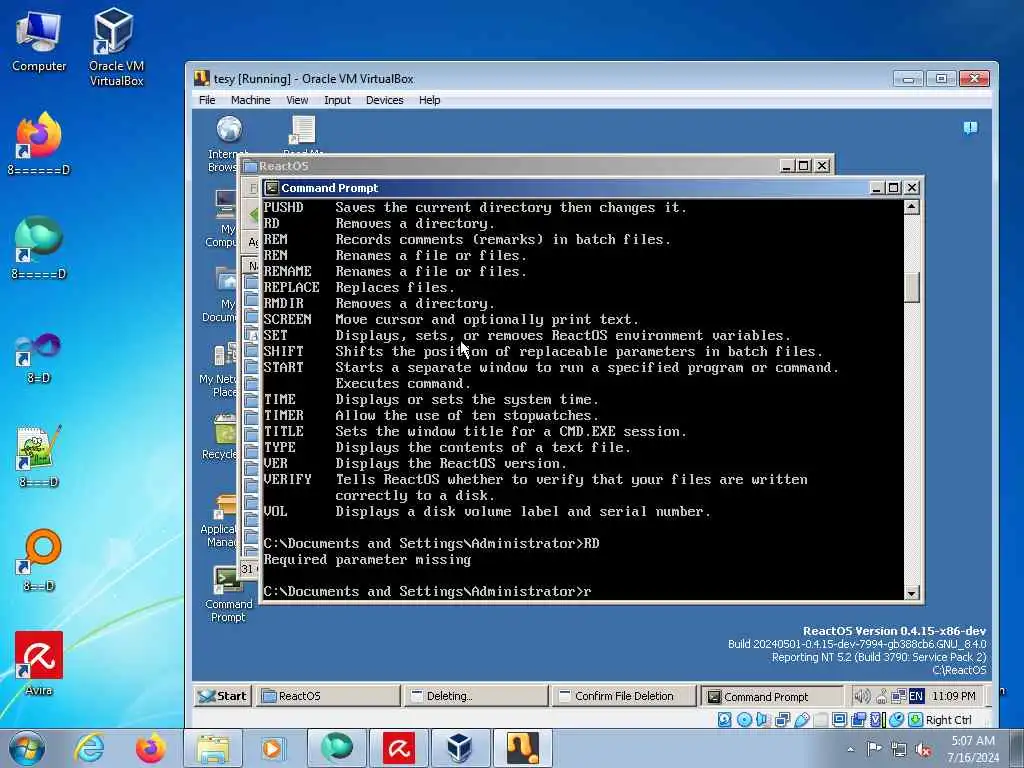Select the Avira desktop shortcut
The image size is (1024, 768).
tap(39, 663)
